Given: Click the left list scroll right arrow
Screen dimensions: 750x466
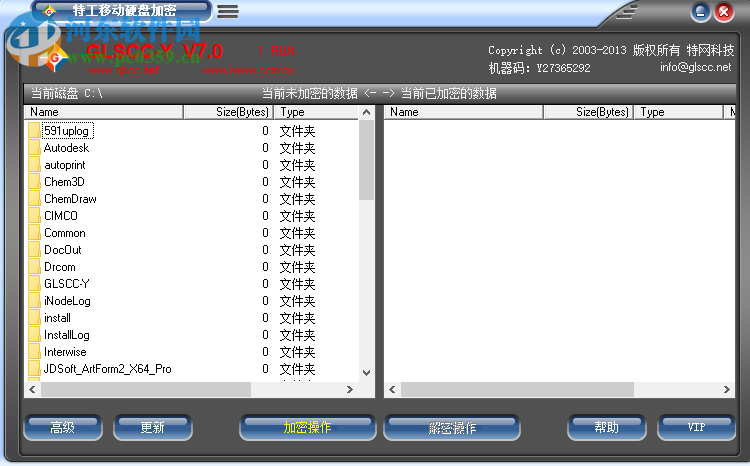Looking at the screenshot, I should click(x=350, y=389).
